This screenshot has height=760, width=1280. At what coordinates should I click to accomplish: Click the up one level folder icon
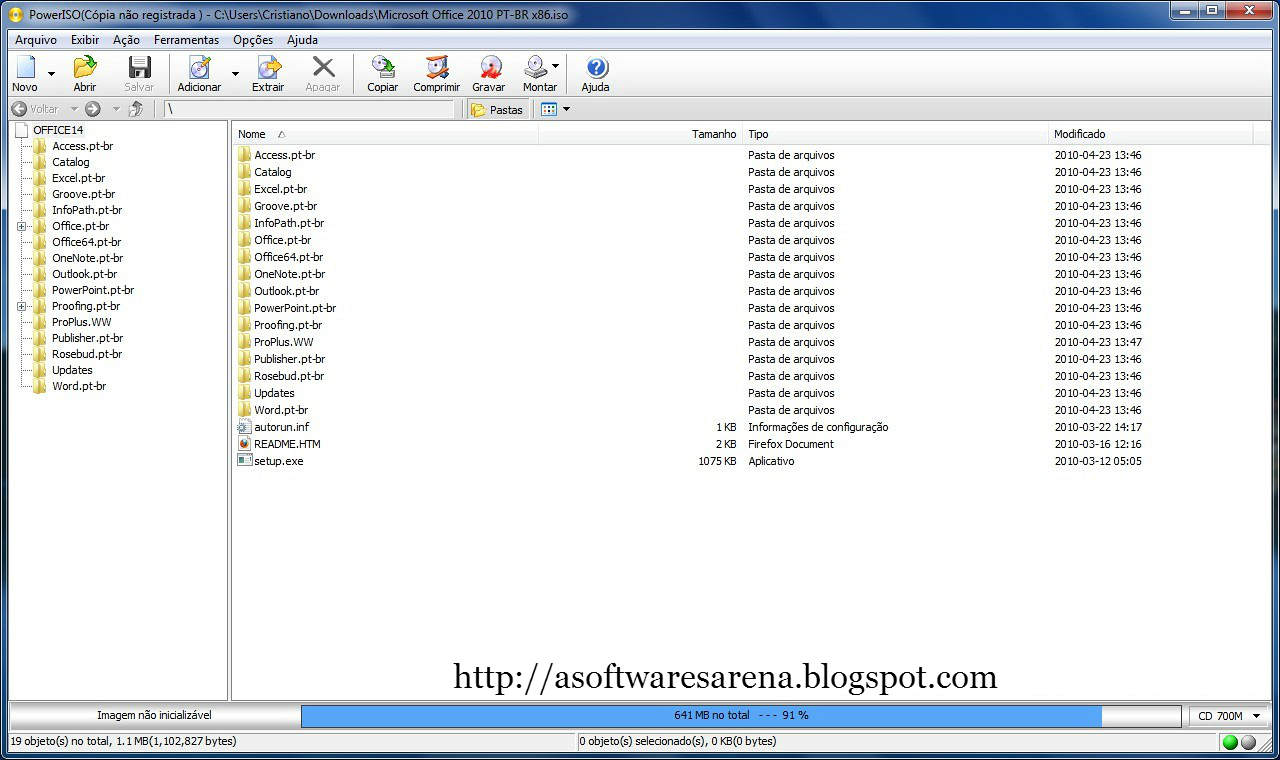coord(136,109)
